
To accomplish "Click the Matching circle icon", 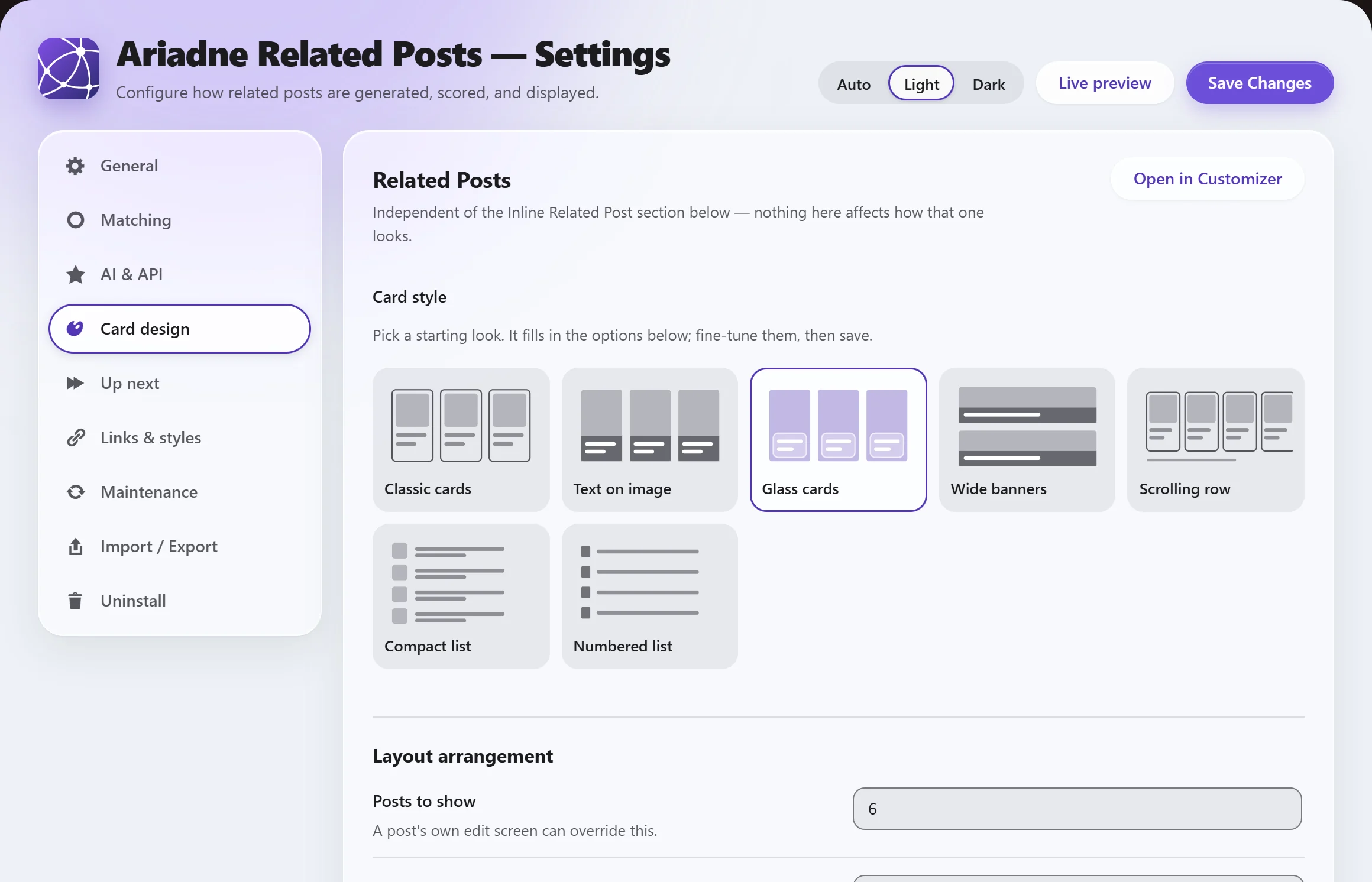I will (x=75, y=220).
